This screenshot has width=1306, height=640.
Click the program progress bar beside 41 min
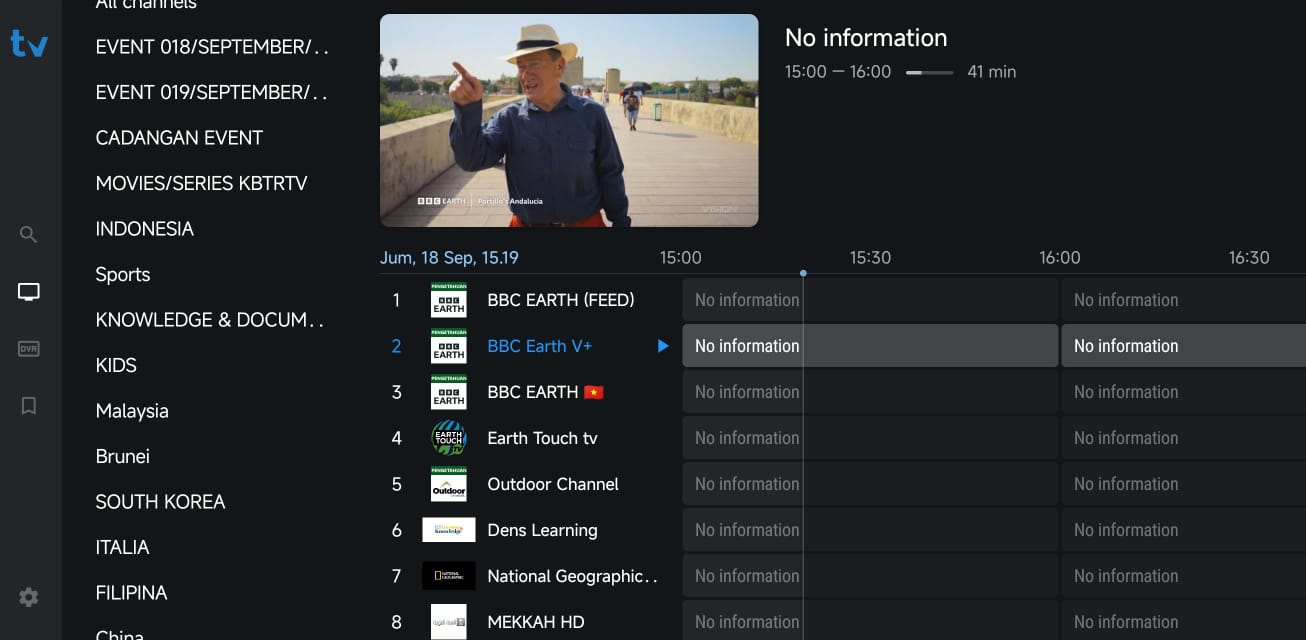(x=929, y=72)
